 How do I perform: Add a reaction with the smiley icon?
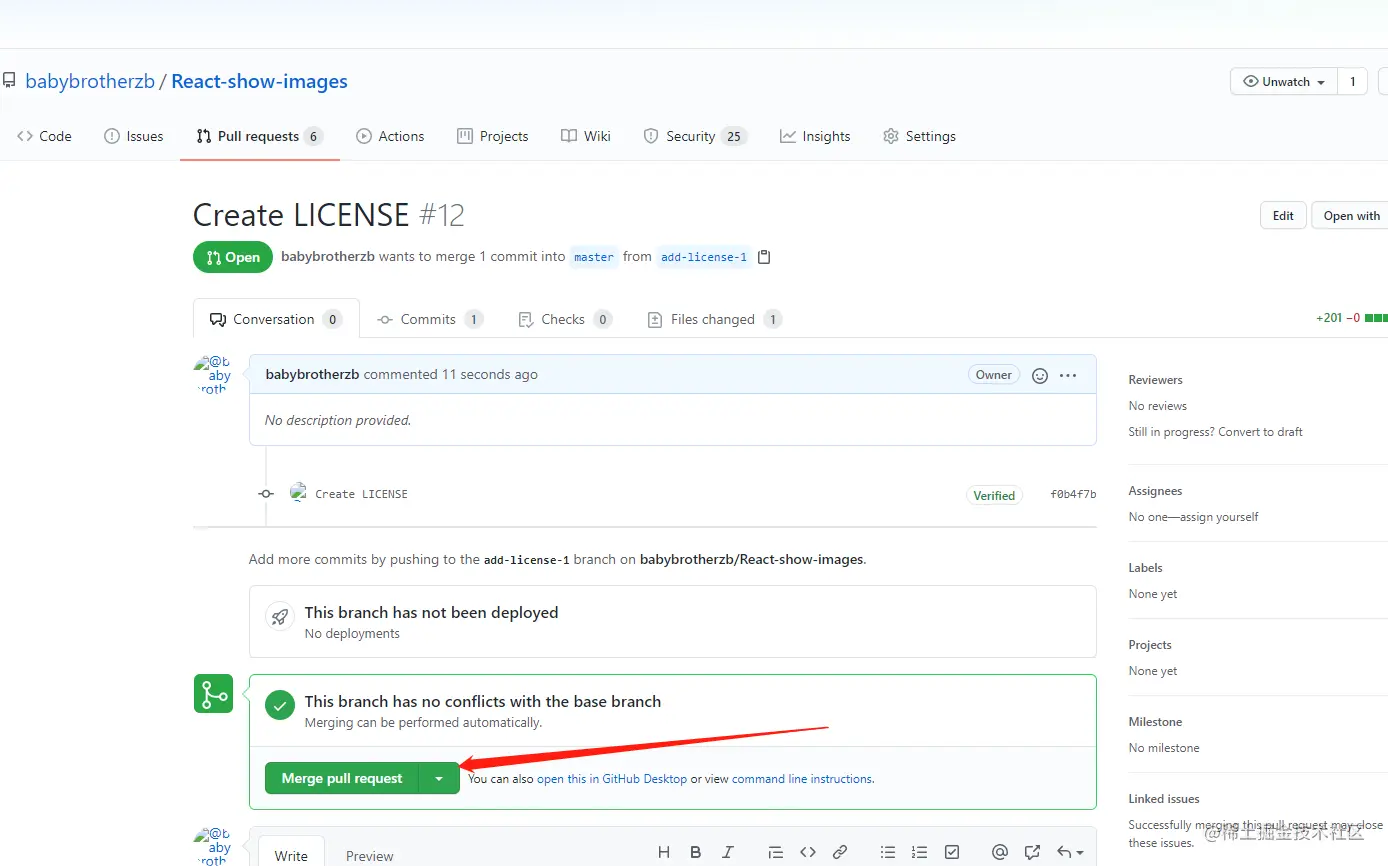pyautogui.click(x=1040, y=375)
